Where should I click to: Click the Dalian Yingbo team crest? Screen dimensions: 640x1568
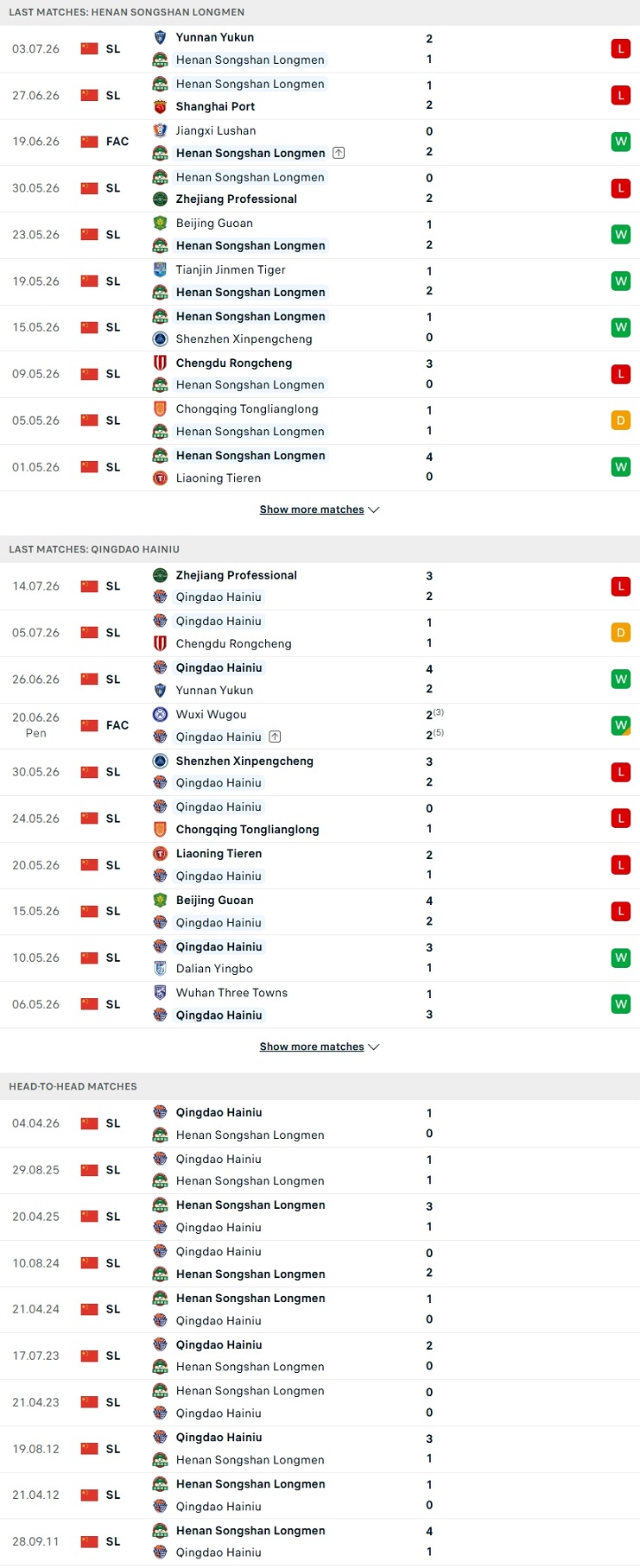point(160,969)
